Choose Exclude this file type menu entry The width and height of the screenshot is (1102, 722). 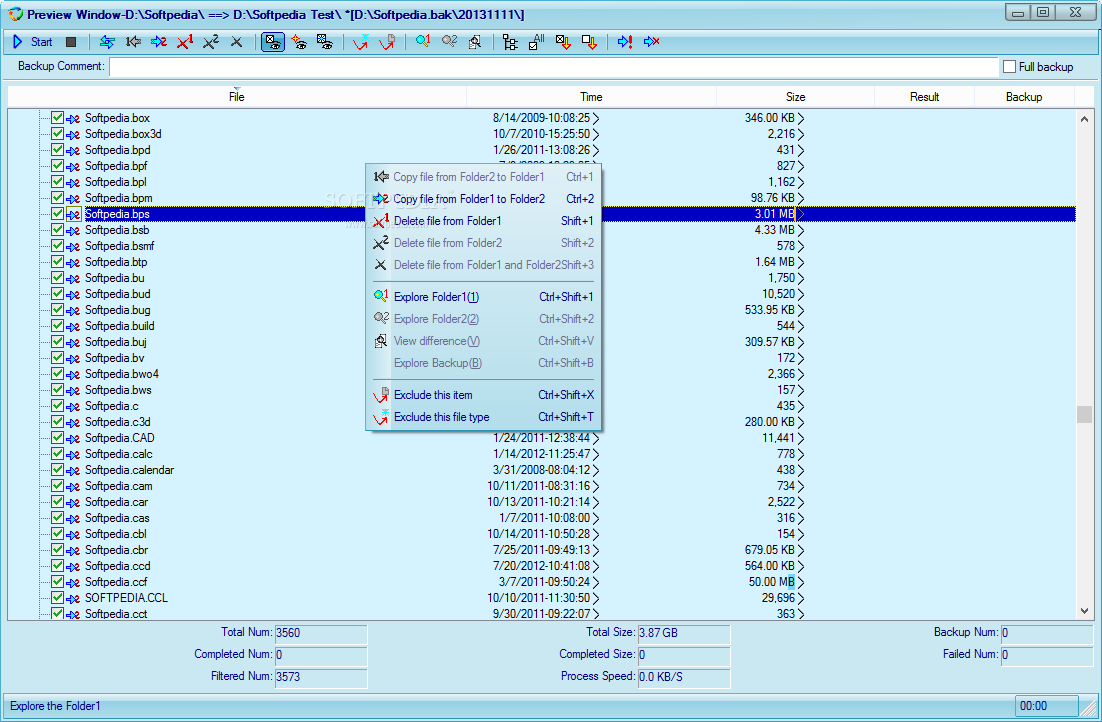pyautogui.click(x=484, y=417)
